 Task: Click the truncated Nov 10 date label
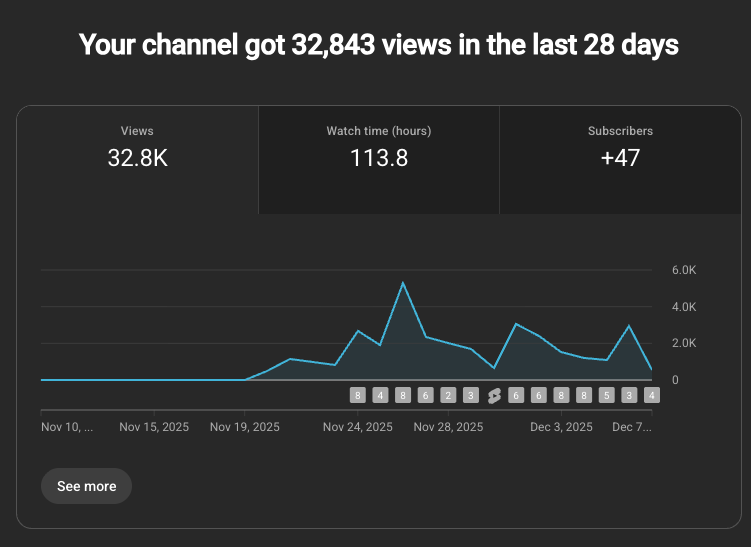click(x=67, y=427)
